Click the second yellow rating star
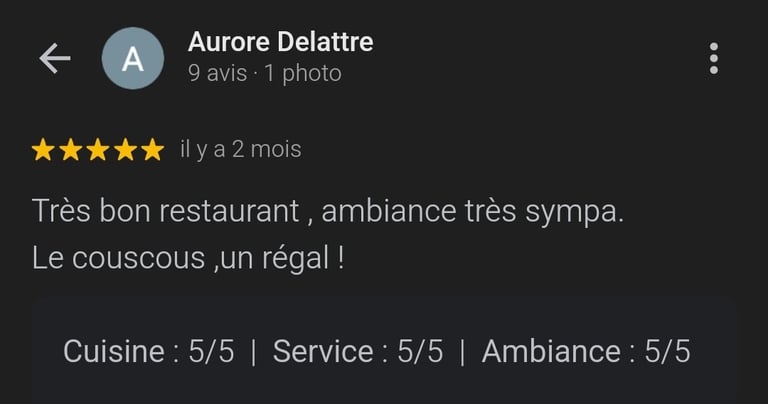 tap(71, 150)
